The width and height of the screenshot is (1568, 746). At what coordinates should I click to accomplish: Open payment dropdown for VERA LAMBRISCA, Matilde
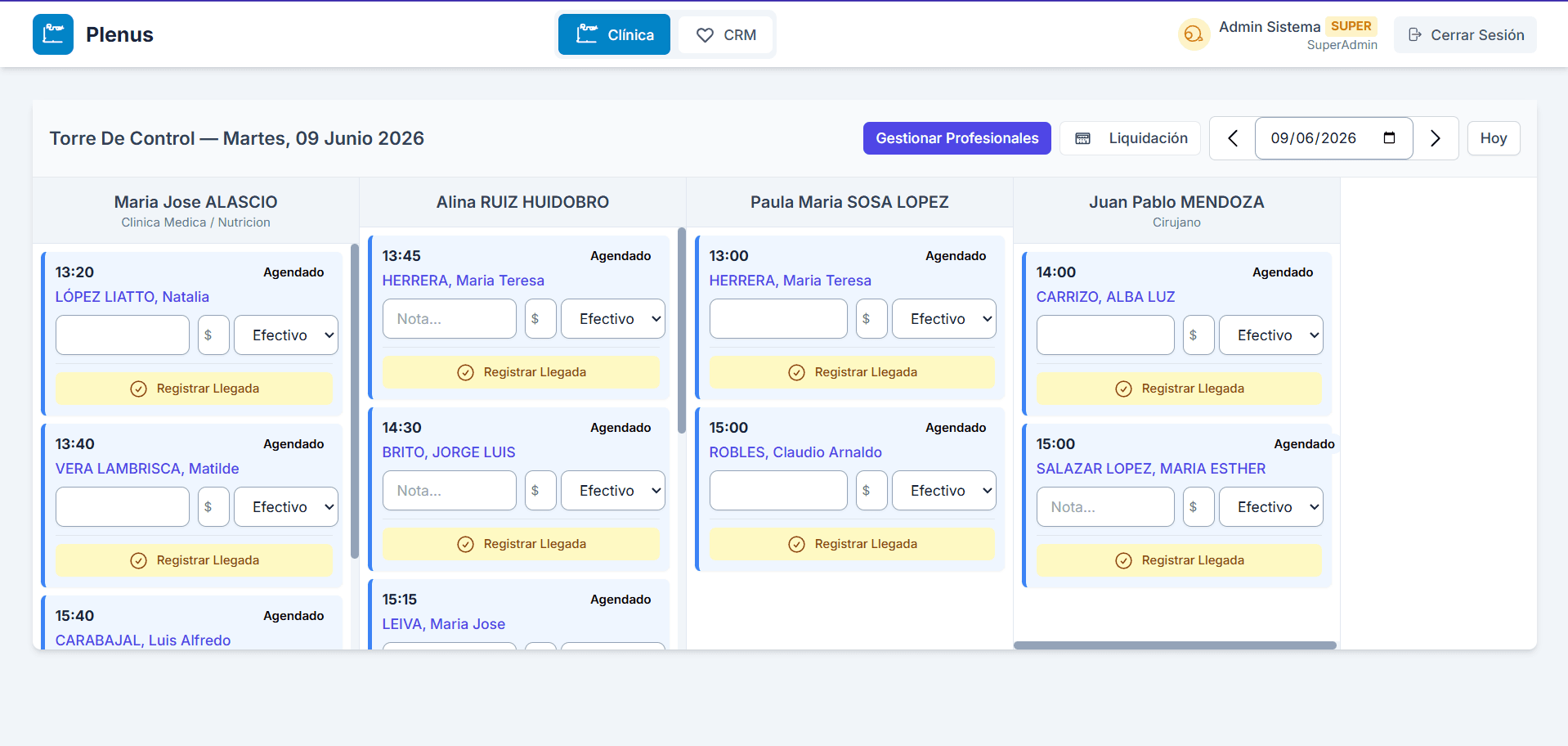286,507
